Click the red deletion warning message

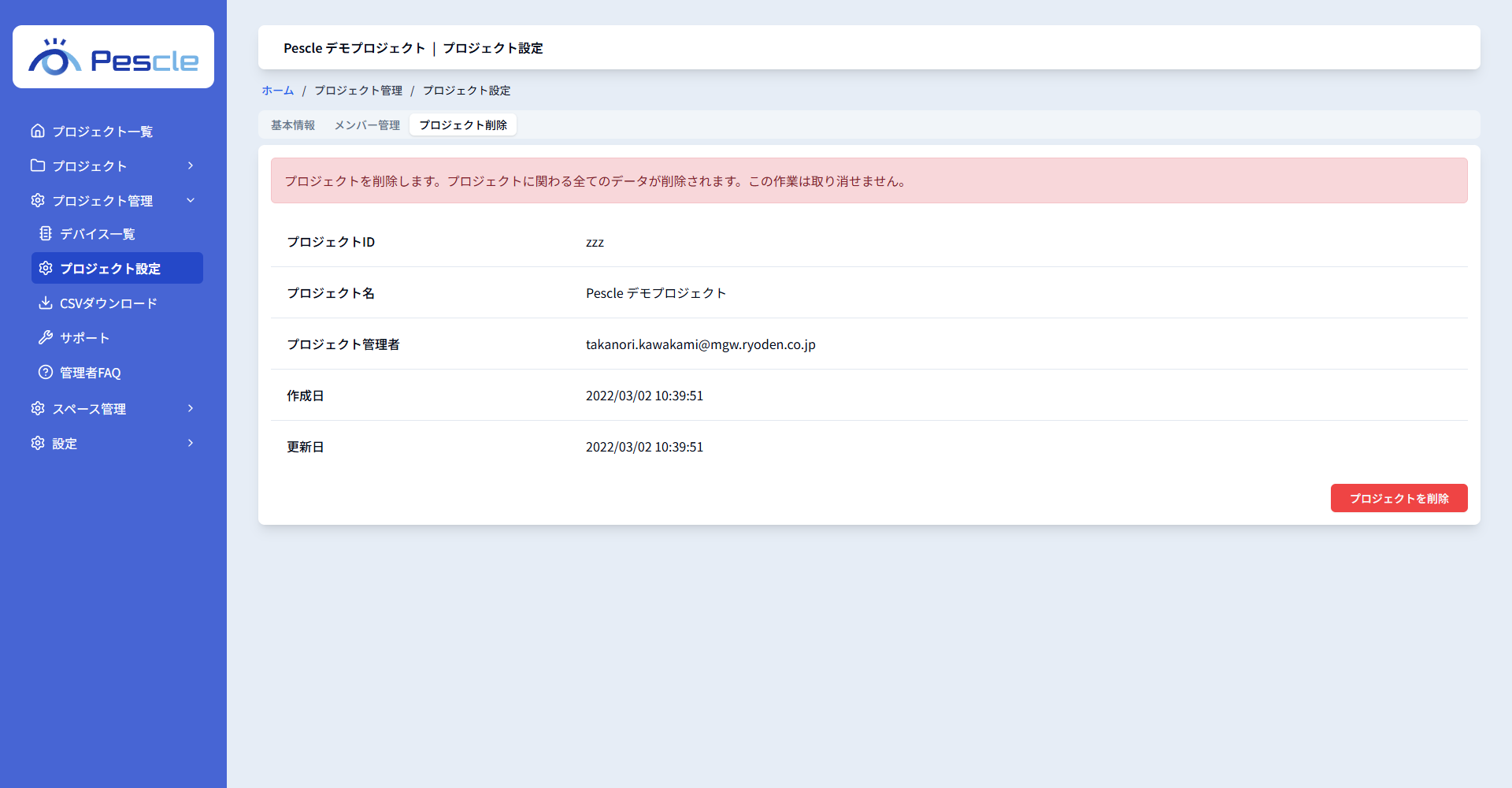[869, 180]
